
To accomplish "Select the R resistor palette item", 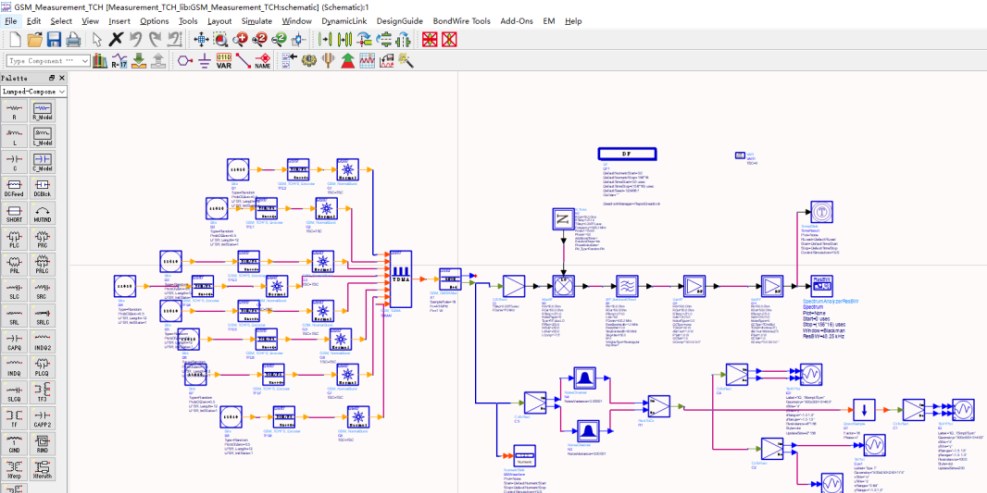I will coord(15,111).
